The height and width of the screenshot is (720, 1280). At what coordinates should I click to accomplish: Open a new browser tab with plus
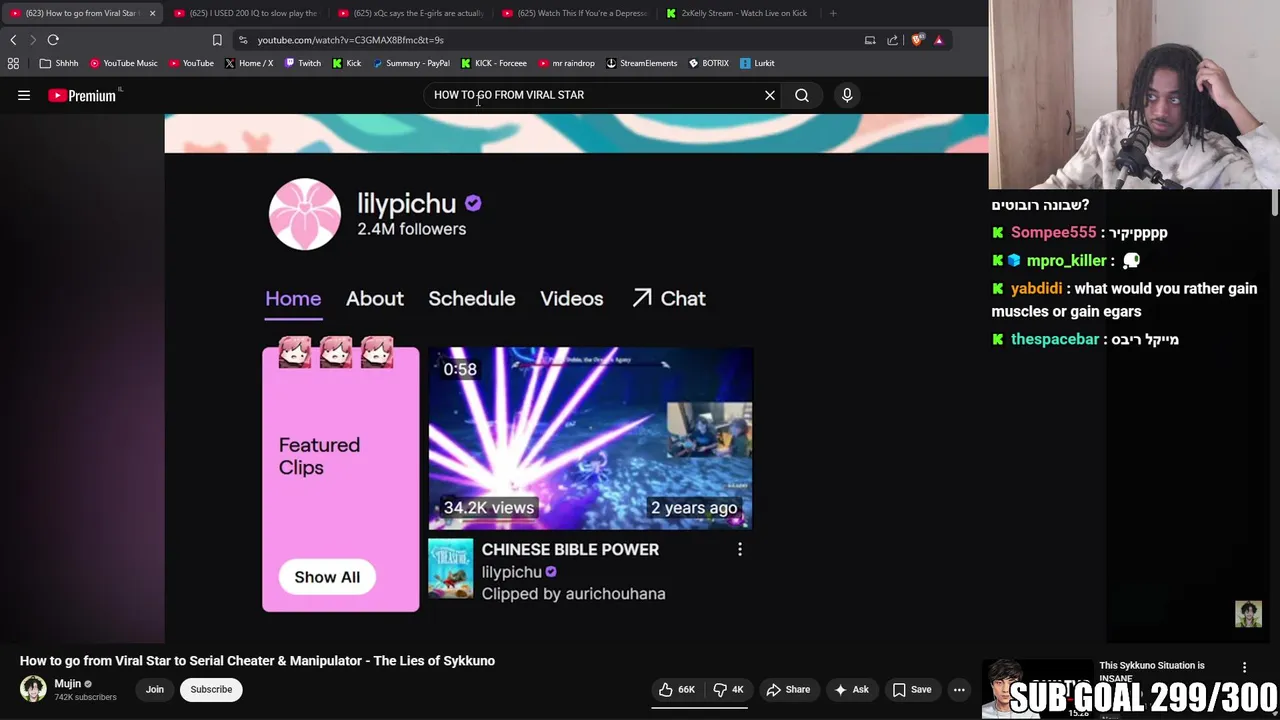tap(833, 13)
